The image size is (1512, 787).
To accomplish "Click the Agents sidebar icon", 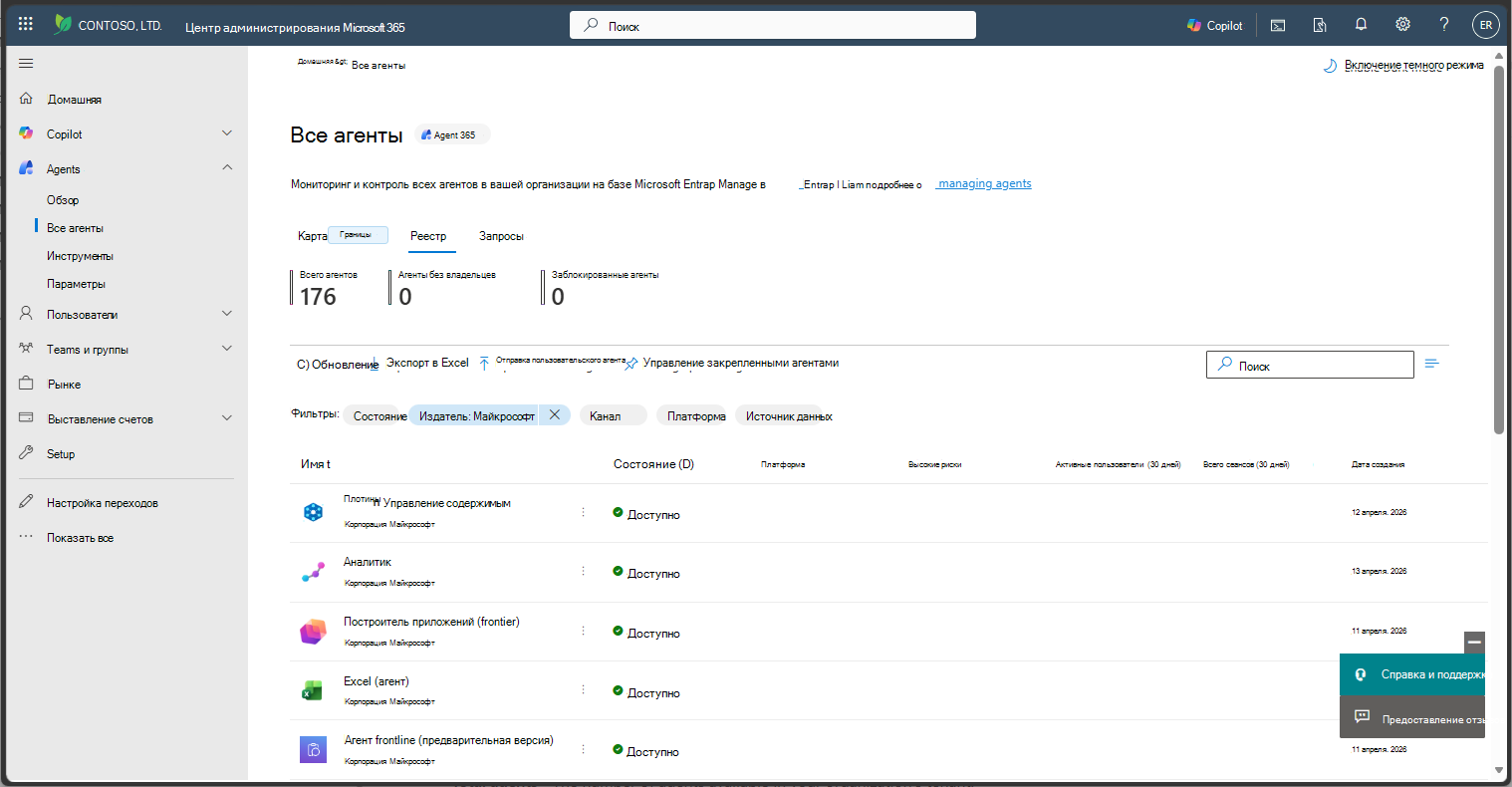I will coord(26,168).
